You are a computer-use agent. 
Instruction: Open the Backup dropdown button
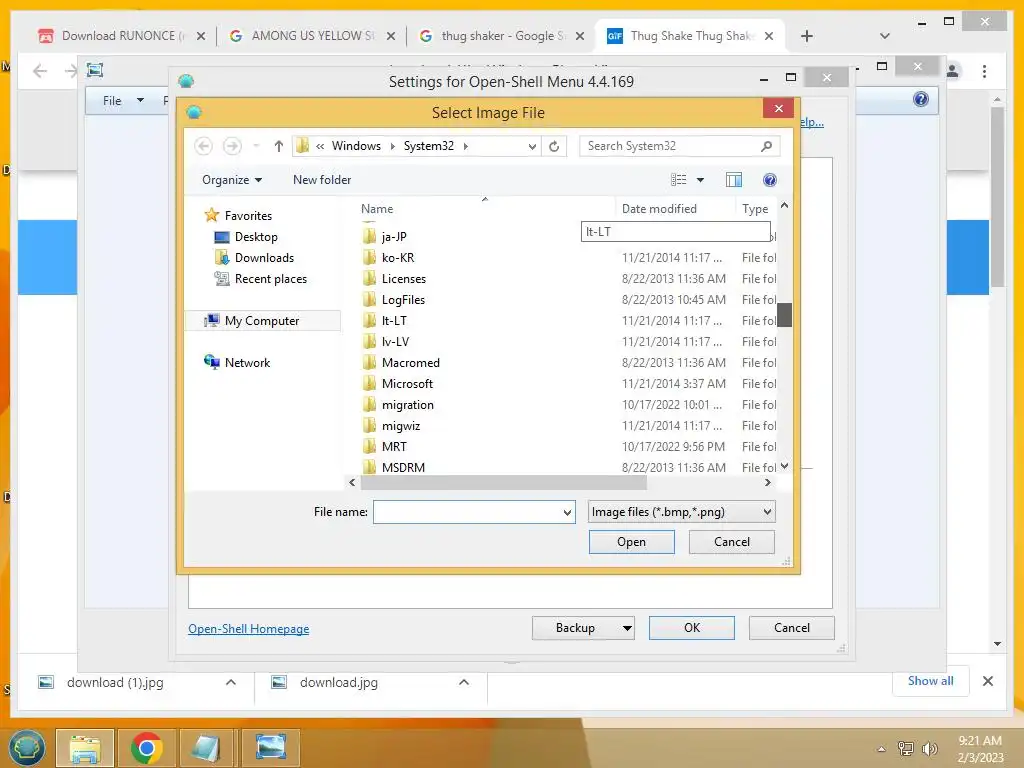(x=583, y=628)
